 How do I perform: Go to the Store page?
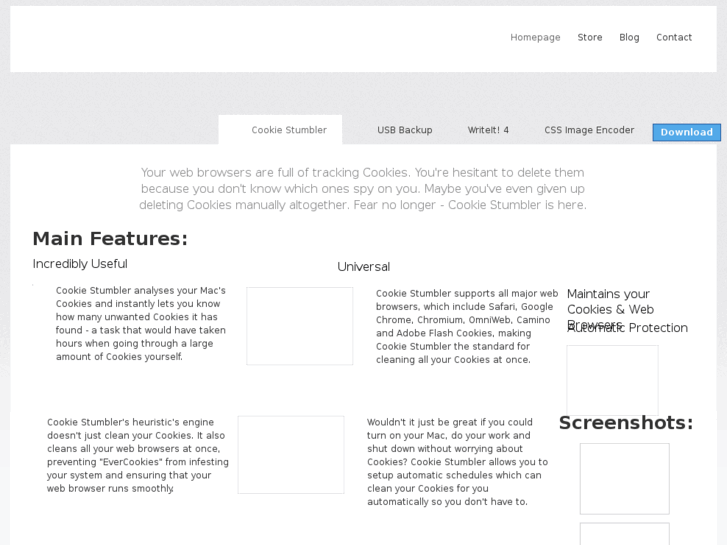coord(590,37)
